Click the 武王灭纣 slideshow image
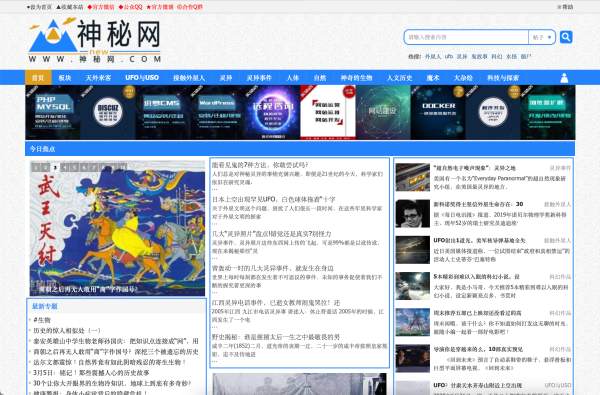The width and height of the screenshot is (600, 395). (117, 229)
